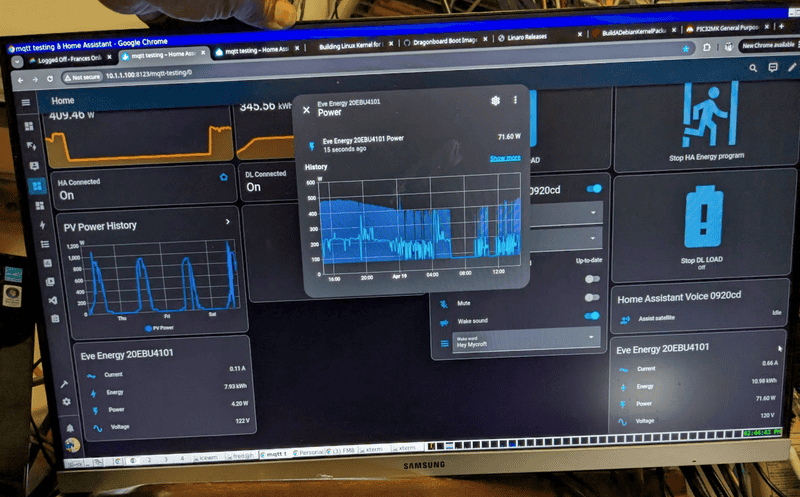
Task: Open the Logbook list icon in sidebar
Action: [x=45, y=244]
